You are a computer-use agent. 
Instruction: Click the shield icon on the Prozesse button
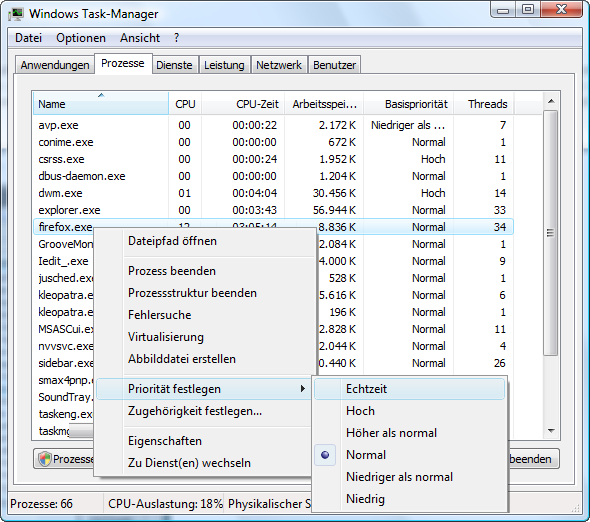45,459
